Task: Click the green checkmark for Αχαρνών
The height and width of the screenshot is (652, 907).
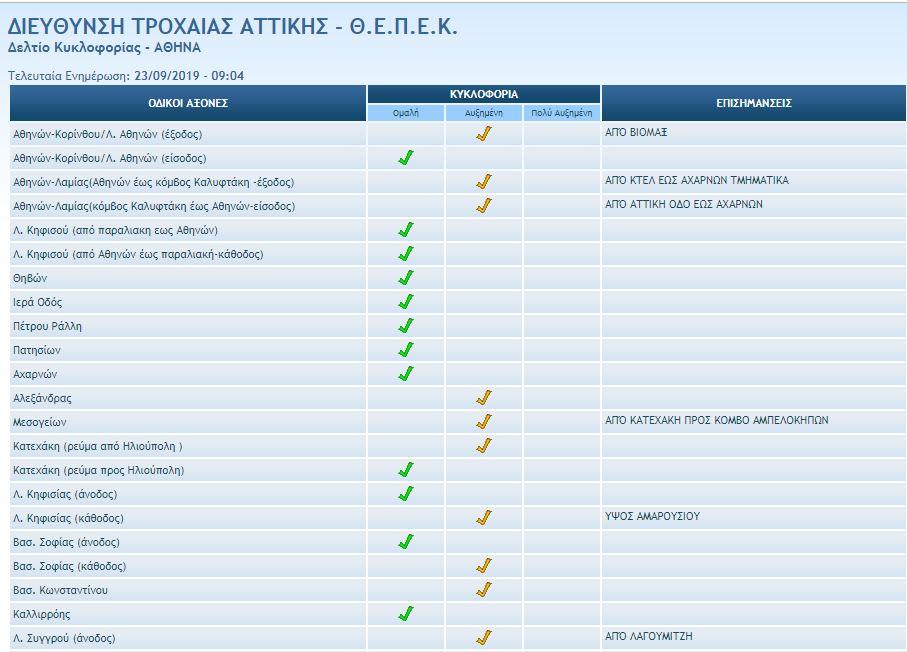Action: coord(405,373)
